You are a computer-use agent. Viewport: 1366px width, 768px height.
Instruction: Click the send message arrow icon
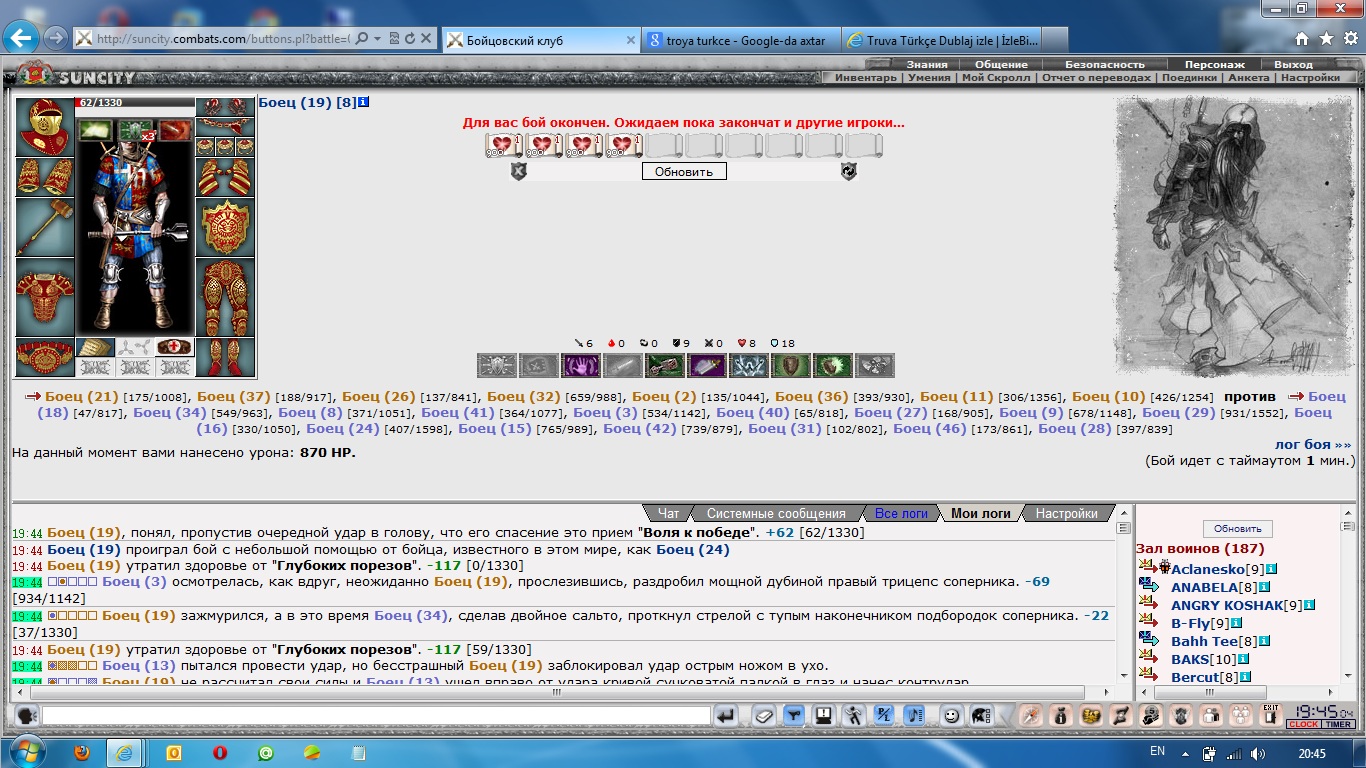pyautogui.click(x=726, y=715)
